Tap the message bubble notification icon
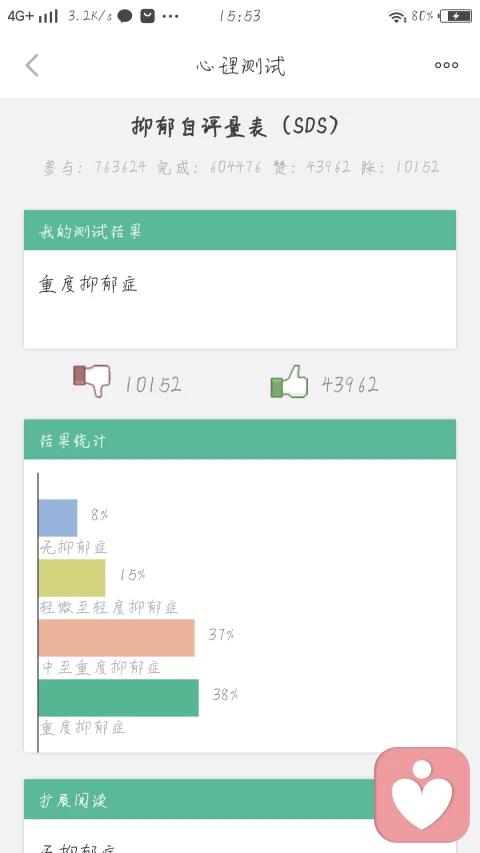 (125, 16)
